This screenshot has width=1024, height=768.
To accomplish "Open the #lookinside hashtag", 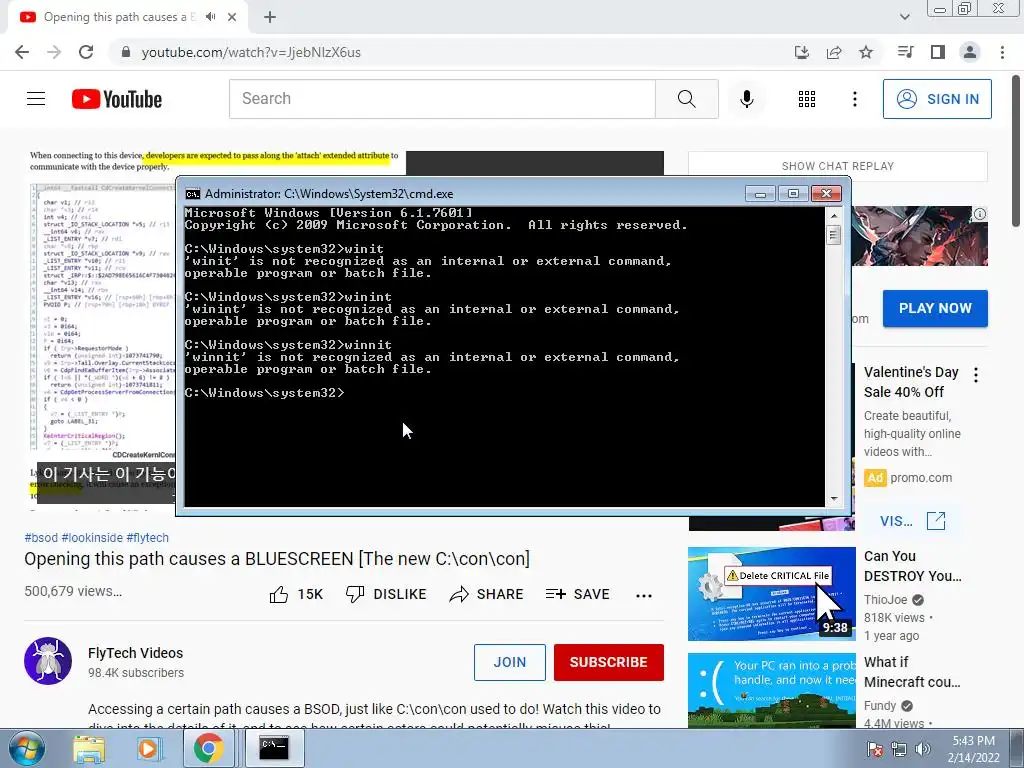I will [x=92, y=537].
